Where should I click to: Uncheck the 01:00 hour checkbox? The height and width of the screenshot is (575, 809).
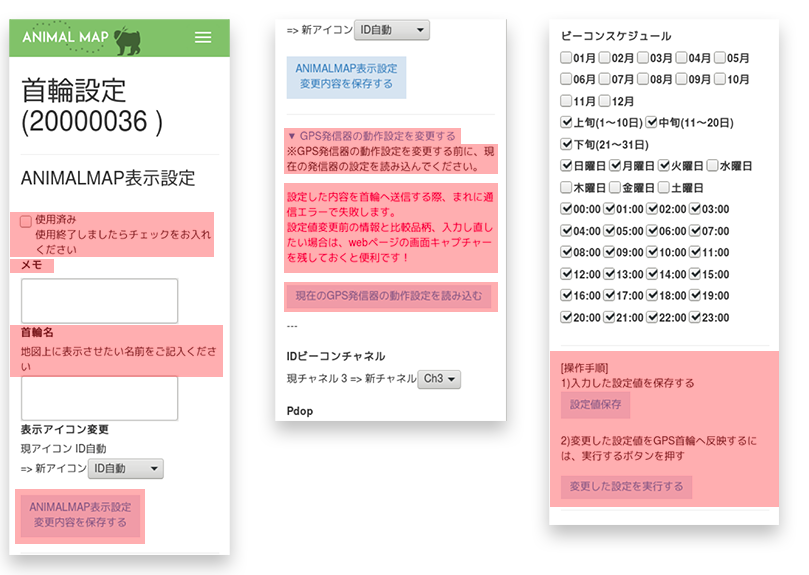point(609,209)
